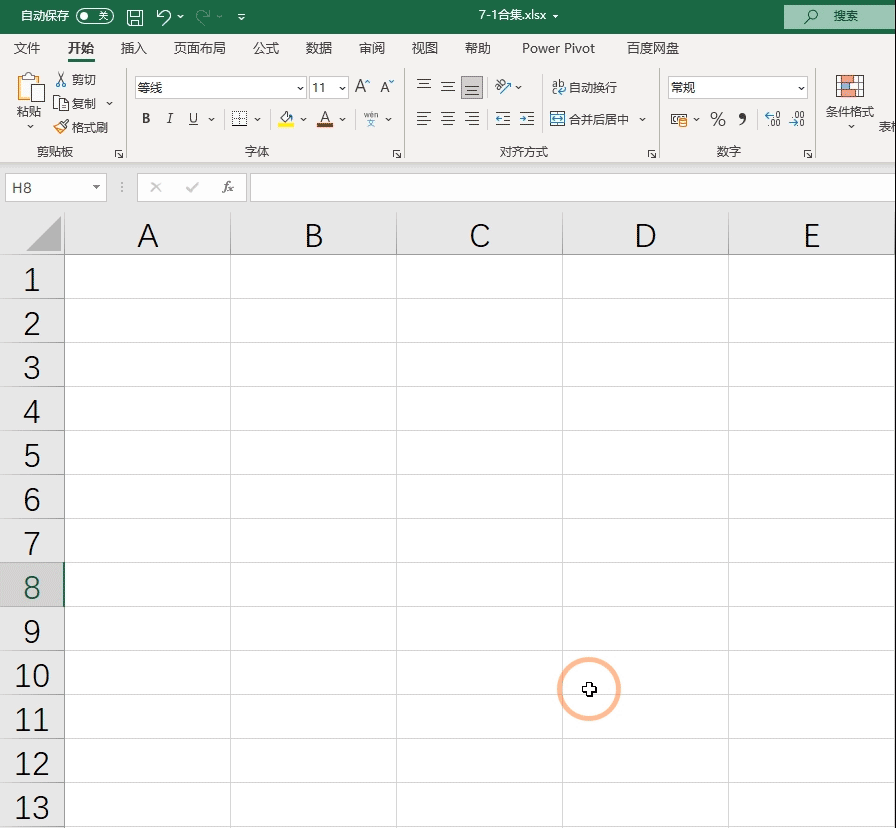
Task: Open the Name Box dropdown arrow
Action: [x=96, y=187]
